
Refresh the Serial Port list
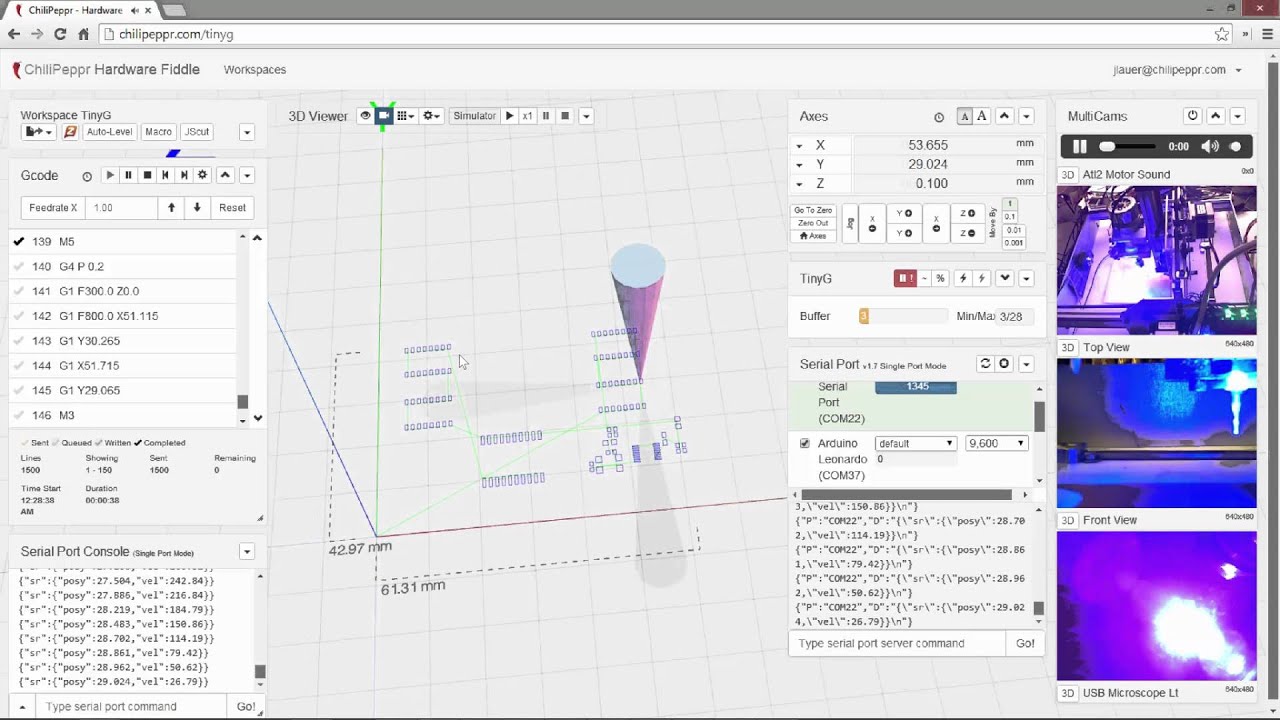pyautogui.click(x=985, y=364)
